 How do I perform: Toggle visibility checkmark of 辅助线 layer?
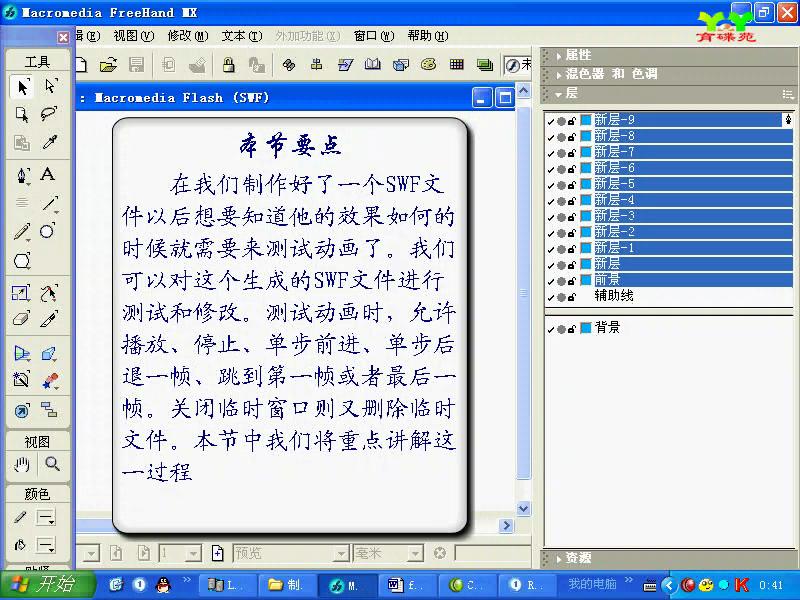coord(551,297)
